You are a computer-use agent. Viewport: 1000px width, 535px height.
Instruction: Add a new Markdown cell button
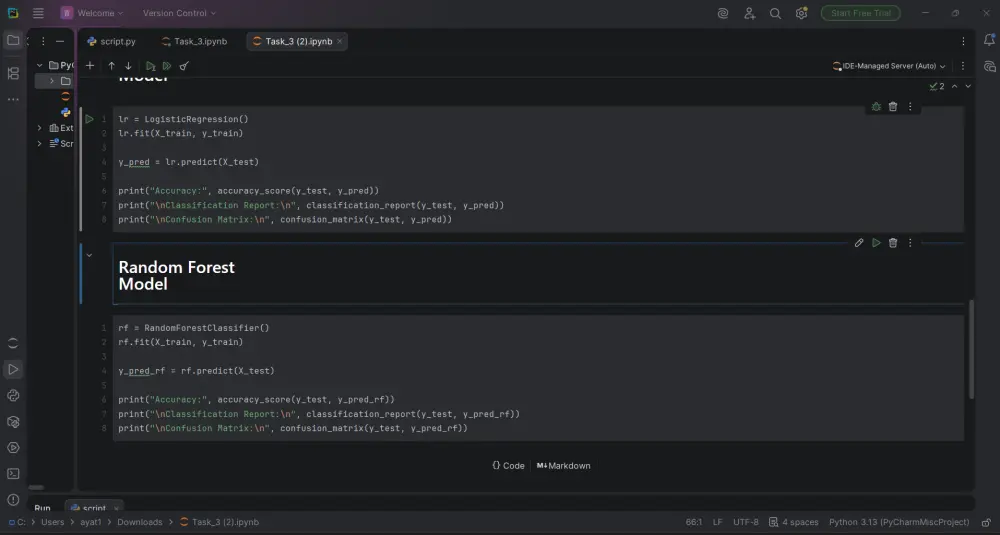pos(564,465)
